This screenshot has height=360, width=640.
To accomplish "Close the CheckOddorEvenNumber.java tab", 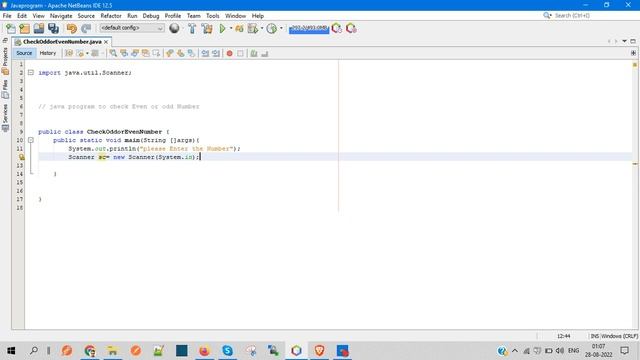I will tap(106, 42).
